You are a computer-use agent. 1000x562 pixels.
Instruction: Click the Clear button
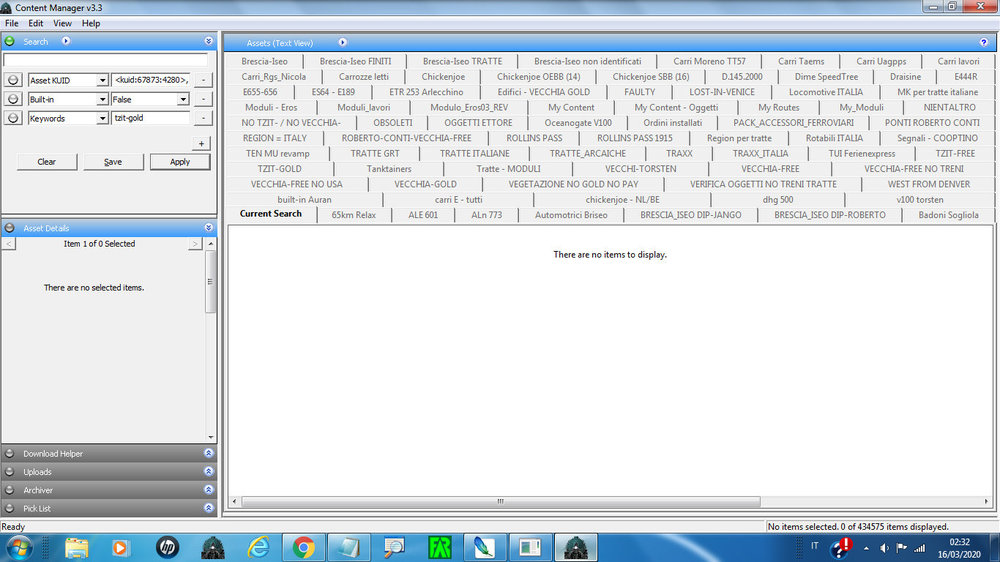(x=47, y=162)
